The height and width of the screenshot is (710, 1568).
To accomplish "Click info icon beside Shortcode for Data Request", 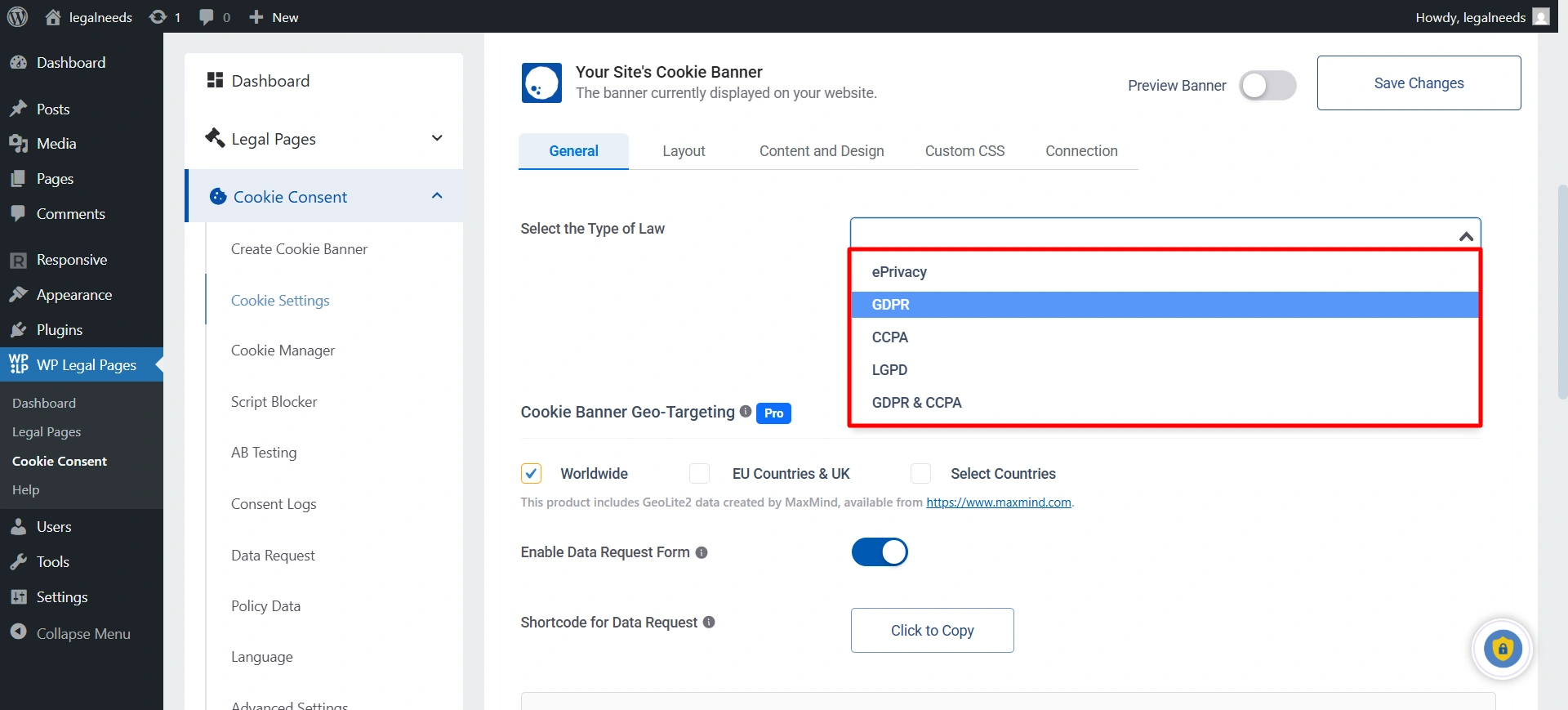I will pyautogui.click(x=709, y=623).
